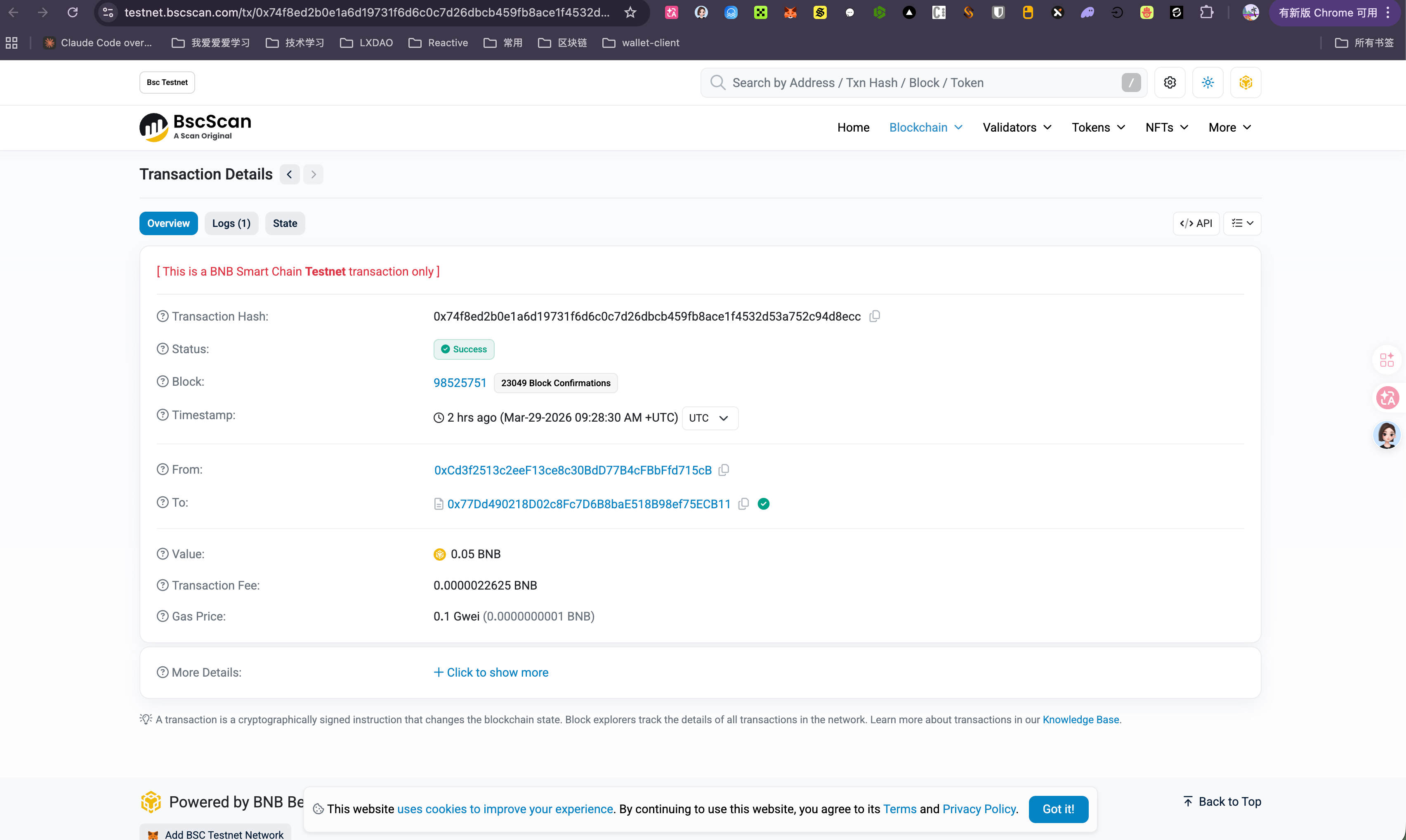Screen dimensions: 1406x840
Task: Open block 98525751 link
Action: pos(460,382)
